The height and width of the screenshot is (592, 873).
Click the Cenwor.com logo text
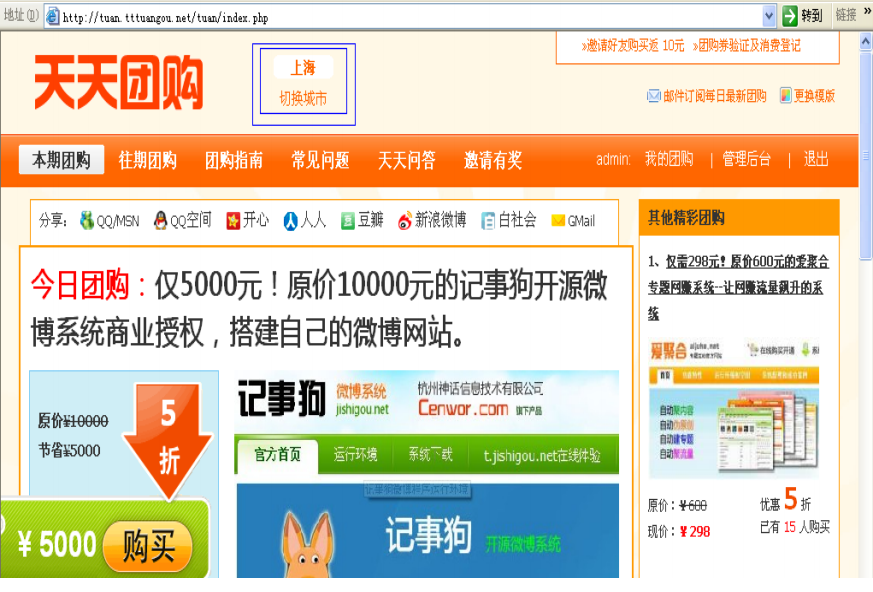(463, 408)
